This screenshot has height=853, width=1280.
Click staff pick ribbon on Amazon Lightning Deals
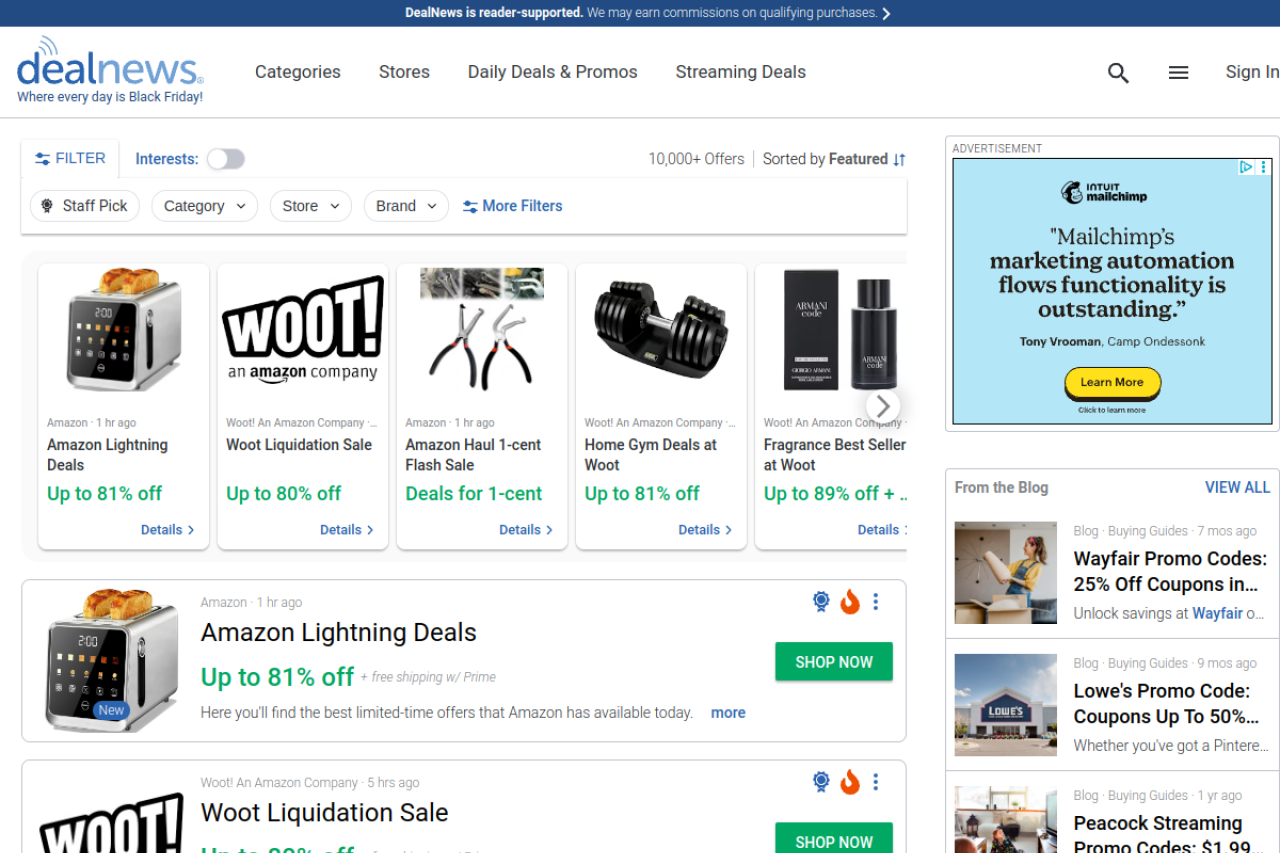pyautogui.click(x=821, y=602)
